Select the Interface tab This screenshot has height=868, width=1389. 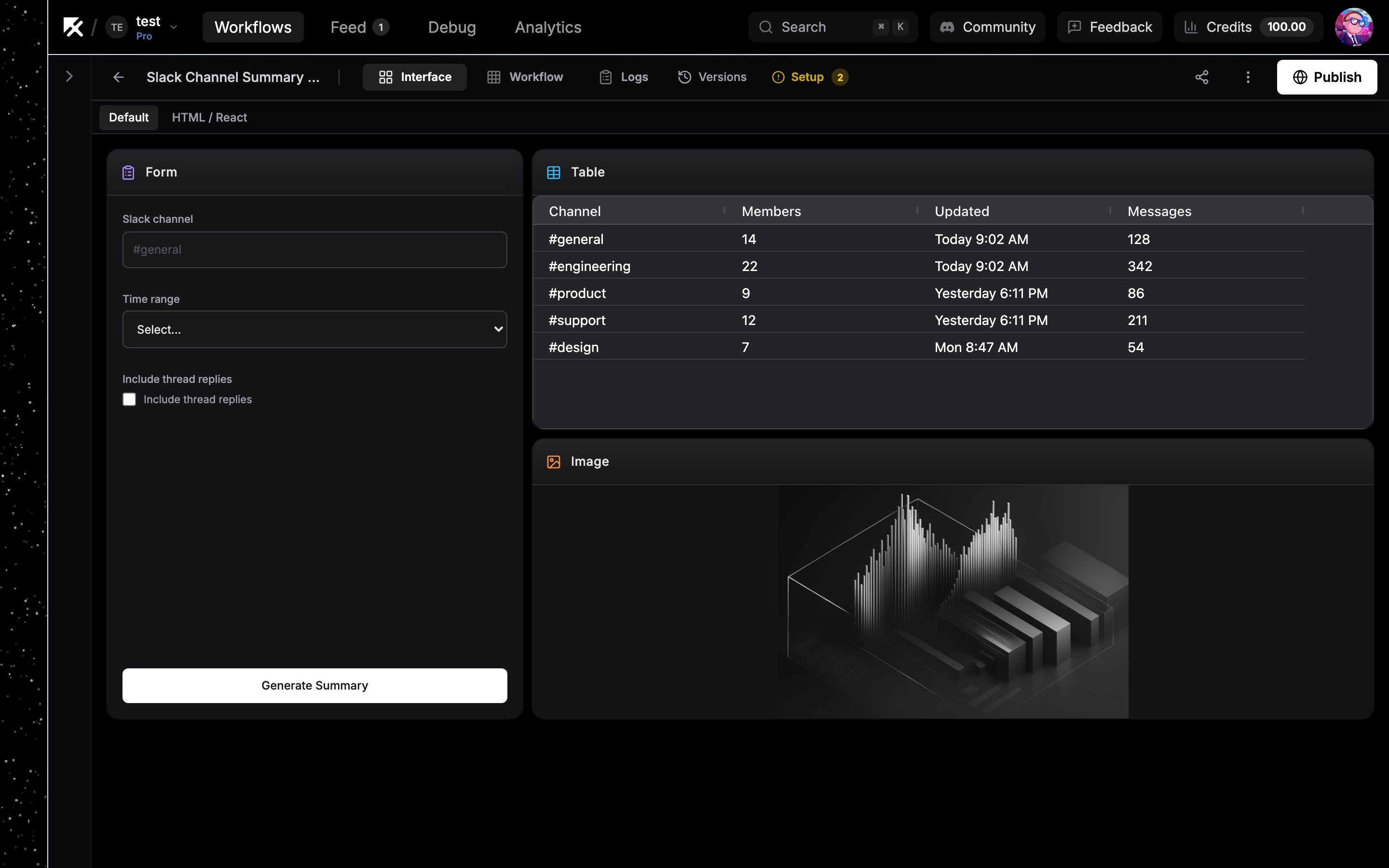[x=414, y=77]
